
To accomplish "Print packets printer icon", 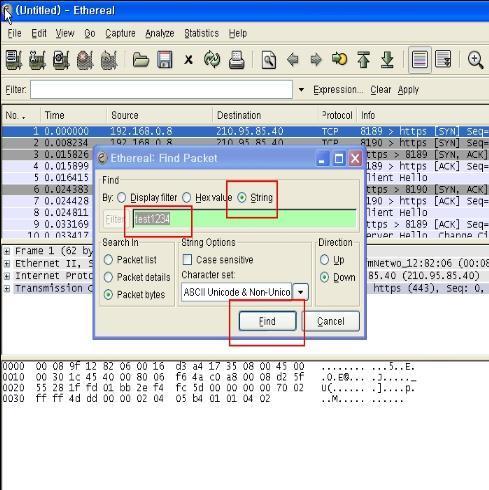I will point(236,60).
